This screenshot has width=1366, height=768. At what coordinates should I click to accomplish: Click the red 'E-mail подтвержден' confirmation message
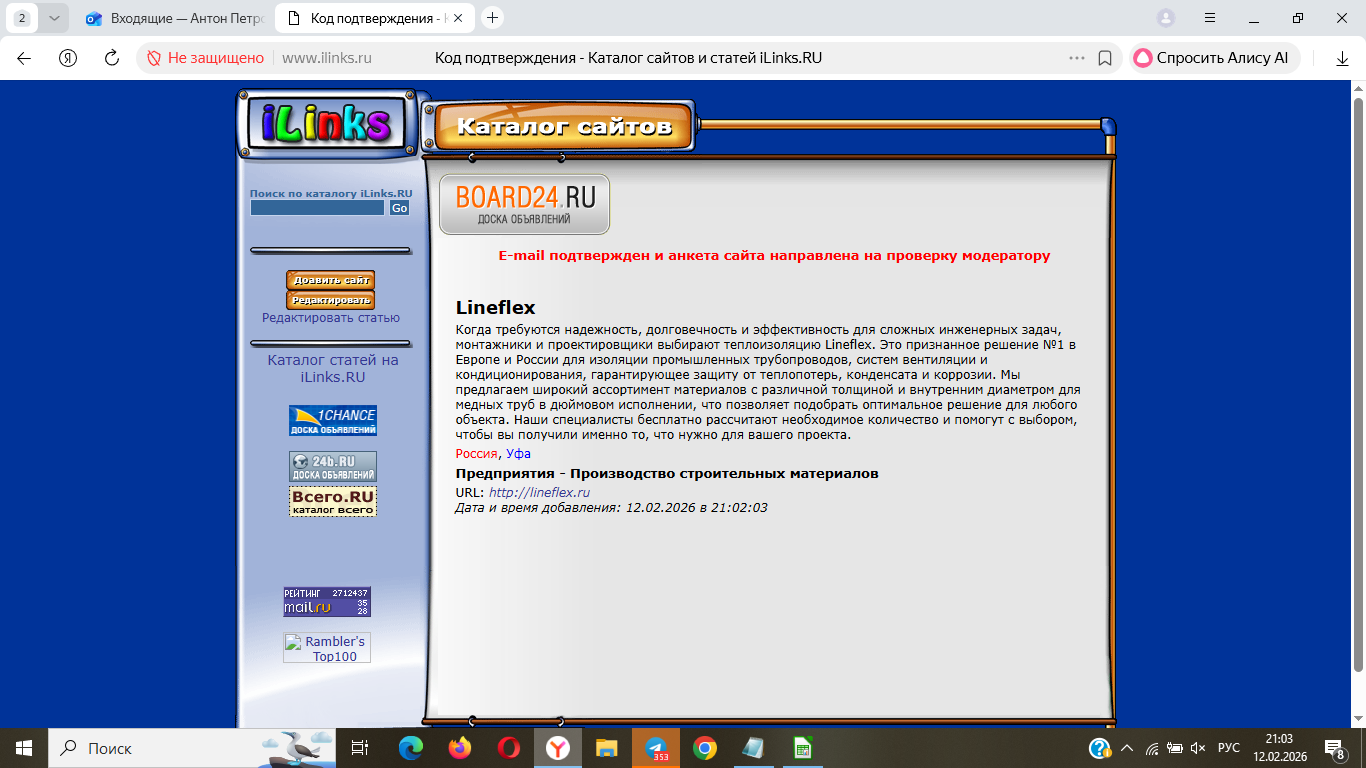[774, 256]
